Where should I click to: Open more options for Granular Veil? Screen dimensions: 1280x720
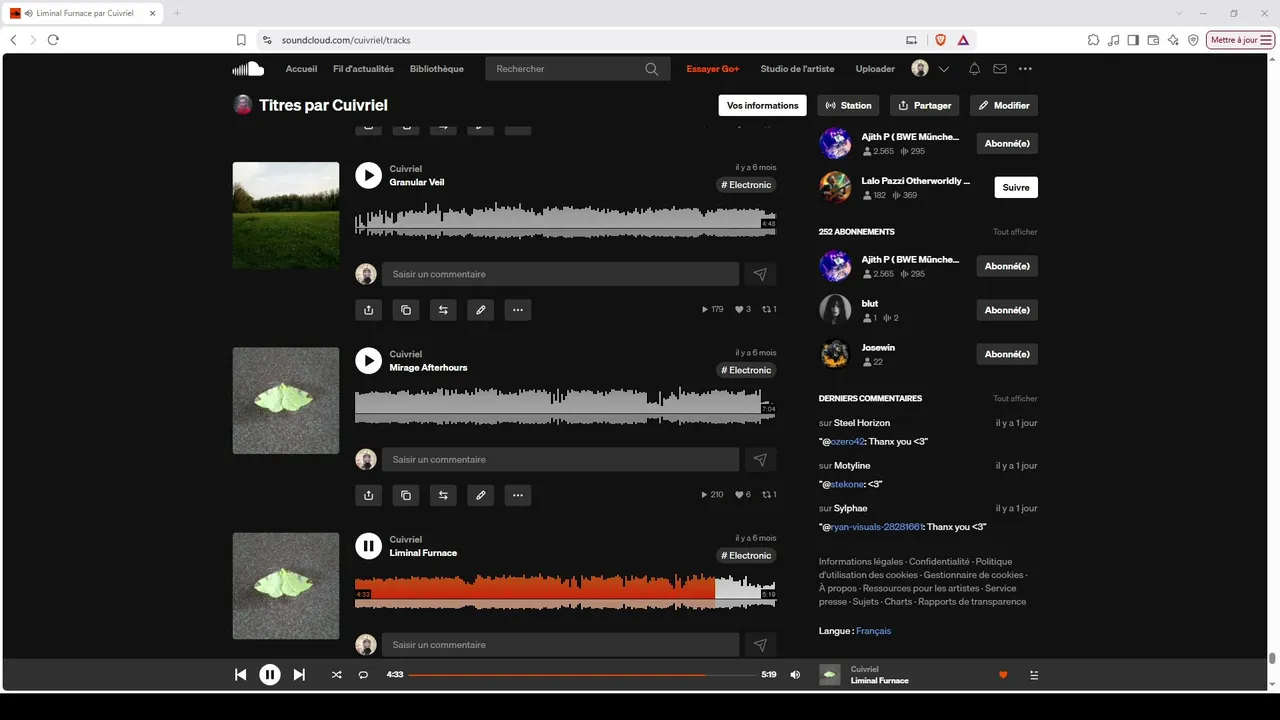click(x=518, y=310)
